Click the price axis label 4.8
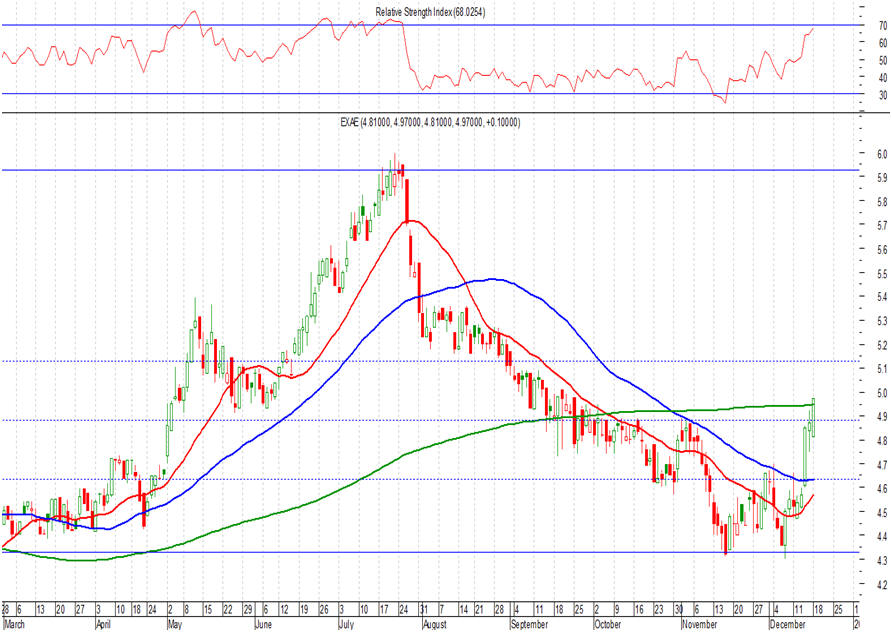The width and height of the screenshot is (892, 632). [882, 440]
